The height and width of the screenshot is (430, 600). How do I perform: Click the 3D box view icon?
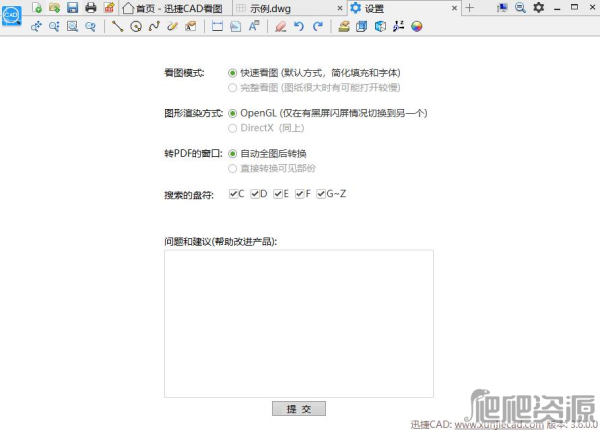click(x=362, y=26)
